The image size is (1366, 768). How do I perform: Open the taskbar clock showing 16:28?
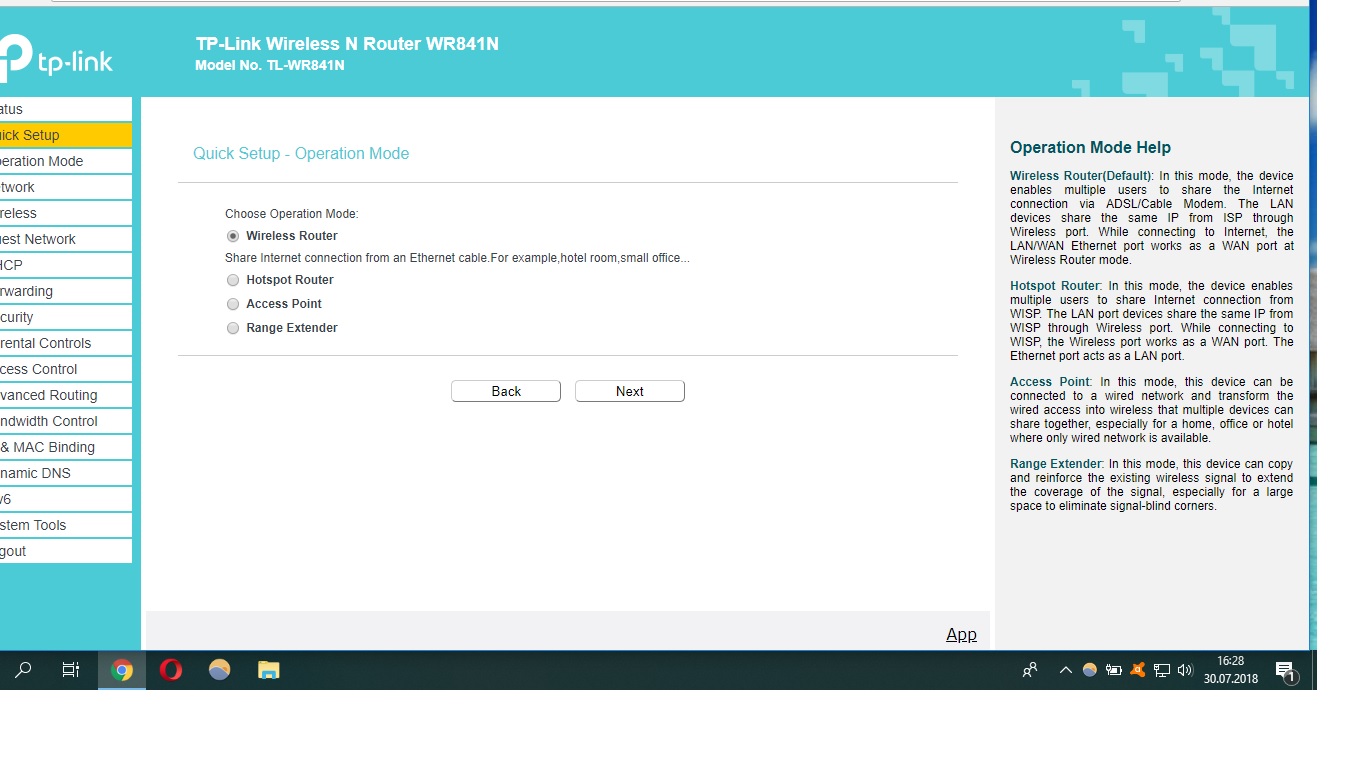[1231, 670]
